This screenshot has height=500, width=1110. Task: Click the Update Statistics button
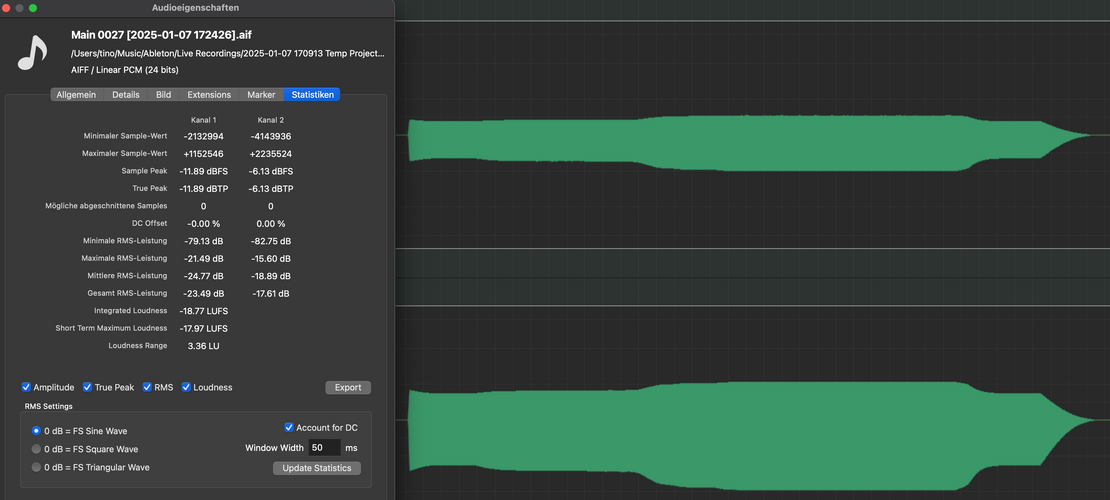316,468
